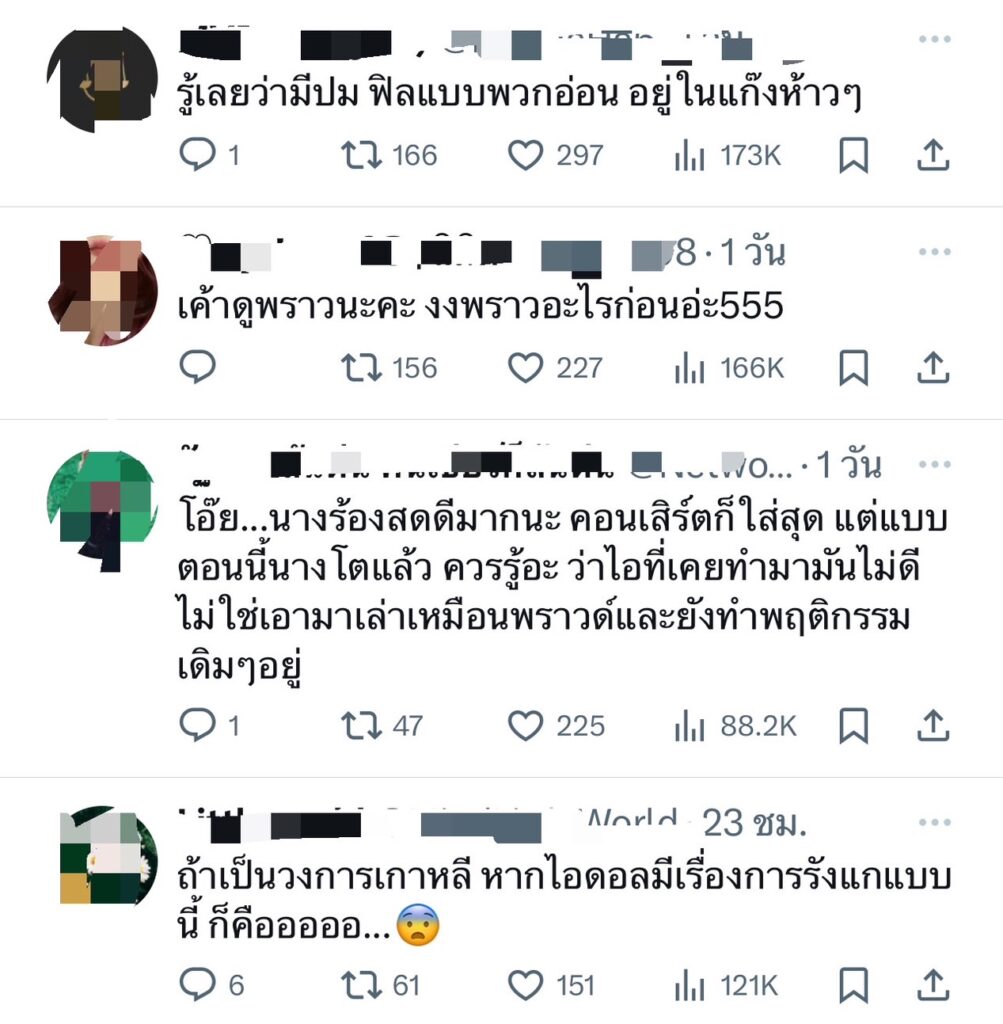
Task: Open more options on 23 ชม. tweet
Action: coord(934,822)
